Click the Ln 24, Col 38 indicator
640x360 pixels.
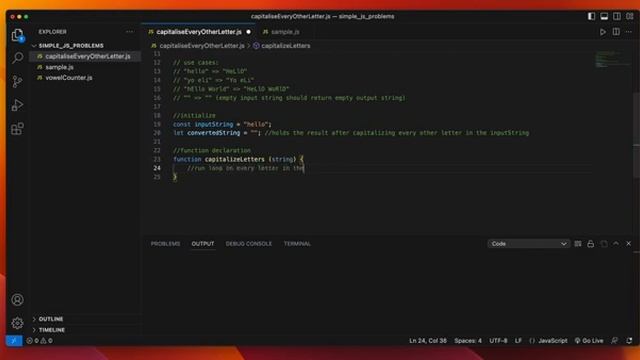click(428, 340)
